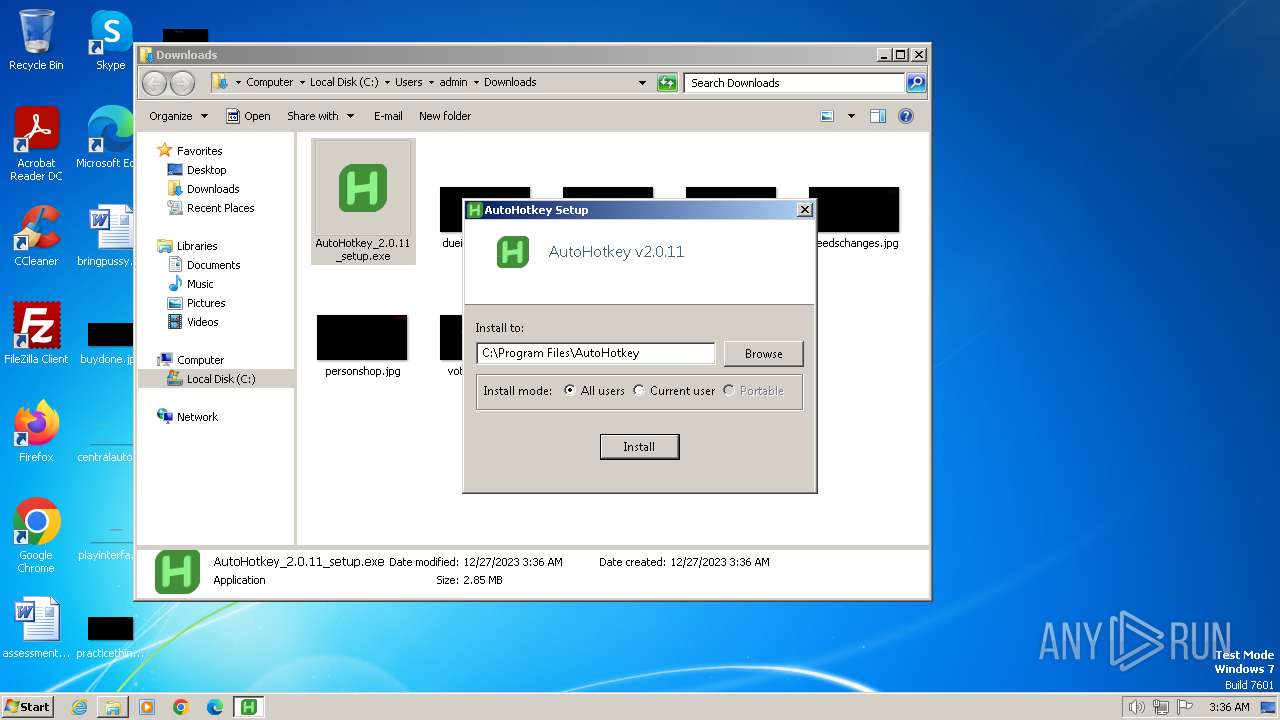Click the AutoHotkey logo in the setup dialog
The height and width of the screenshot is (720, 1280).
point(513,252)
